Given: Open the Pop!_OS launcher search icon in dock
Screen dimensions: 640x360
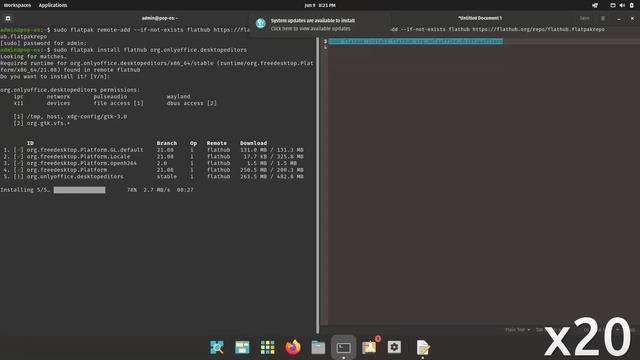Looking at the screenshot, I should pyautogui.click(x=217, y=347).
